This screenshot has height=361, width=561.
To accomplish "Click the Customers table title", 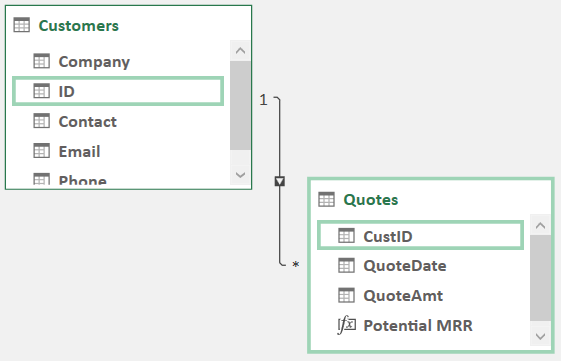I will 79,26.
